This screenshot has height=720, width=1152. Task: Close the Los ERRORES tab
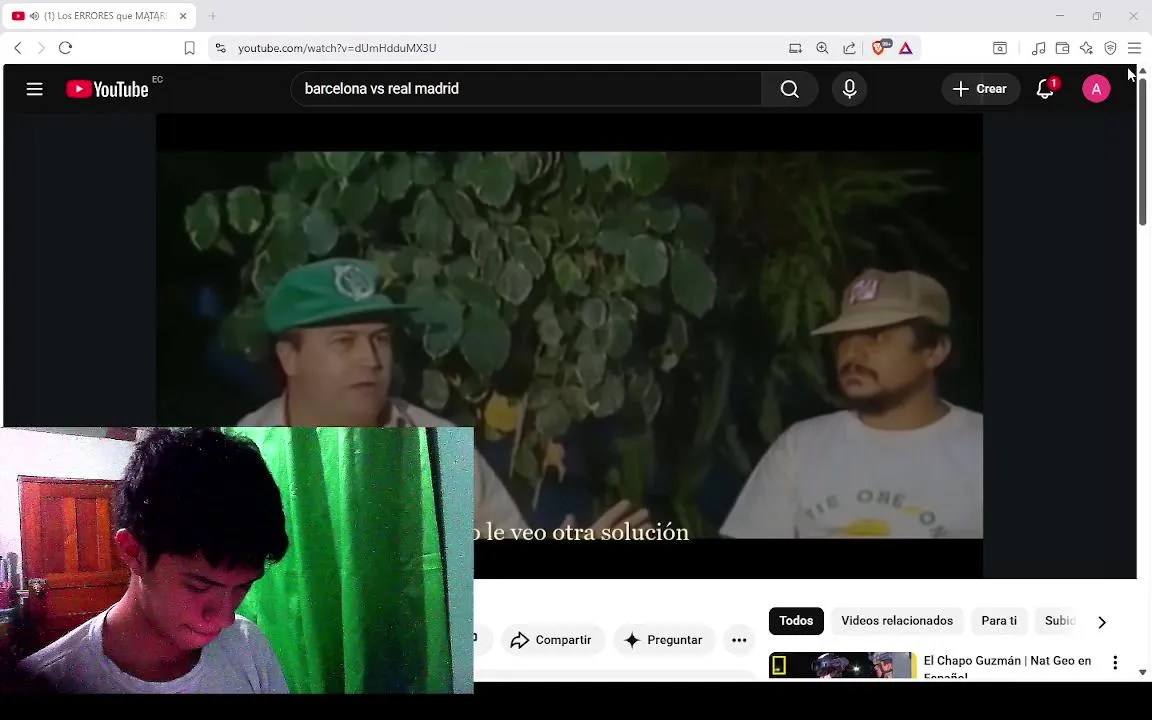(183, 15)
